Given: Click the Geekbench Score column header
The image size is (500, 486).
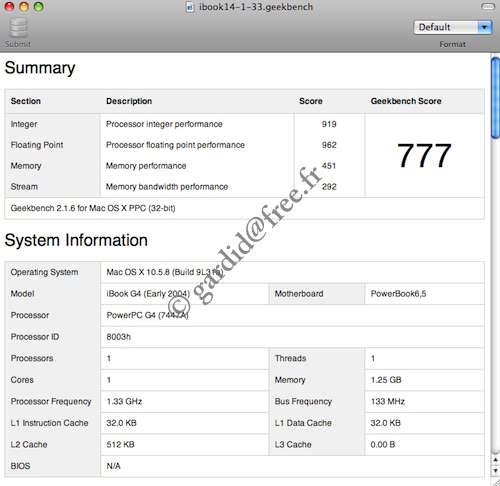Looking at the screenshot, I should click(406, 101).
